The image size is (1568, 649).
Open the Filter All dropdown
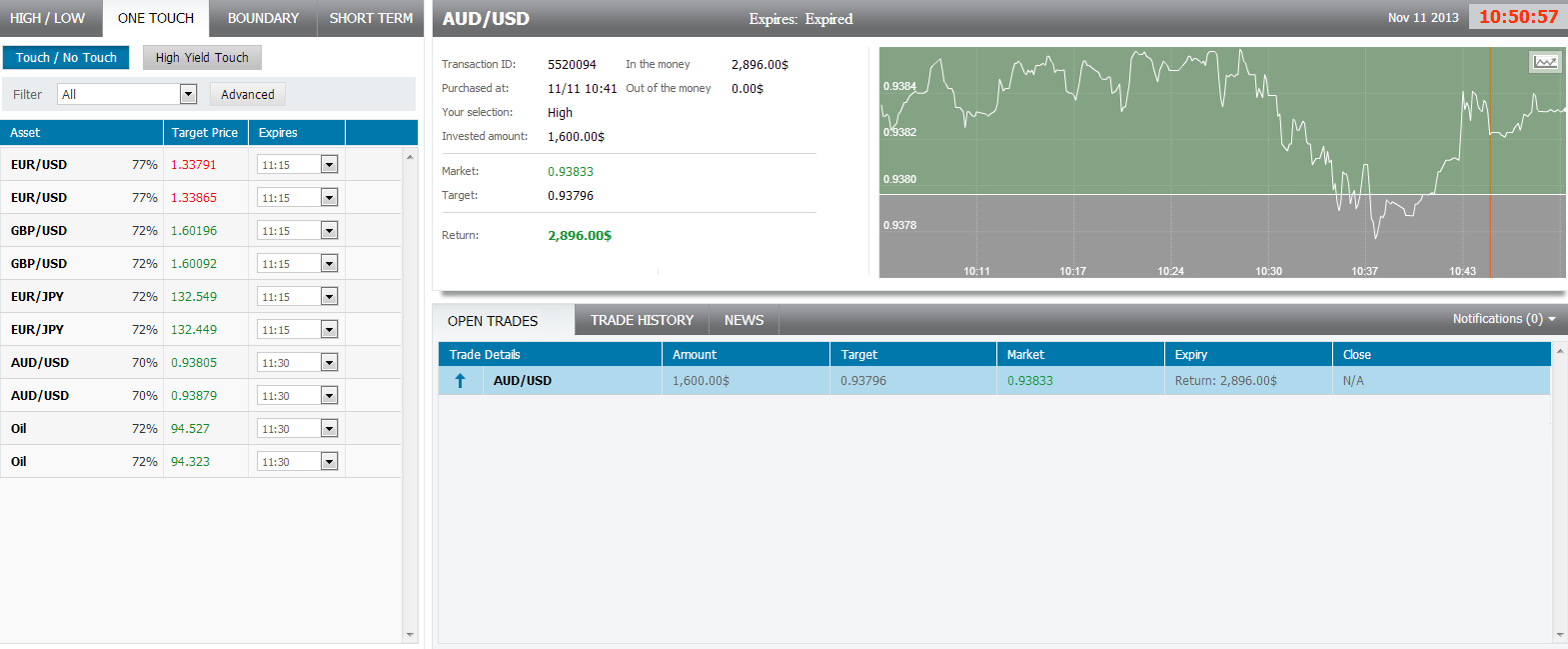tap(188, 94)
